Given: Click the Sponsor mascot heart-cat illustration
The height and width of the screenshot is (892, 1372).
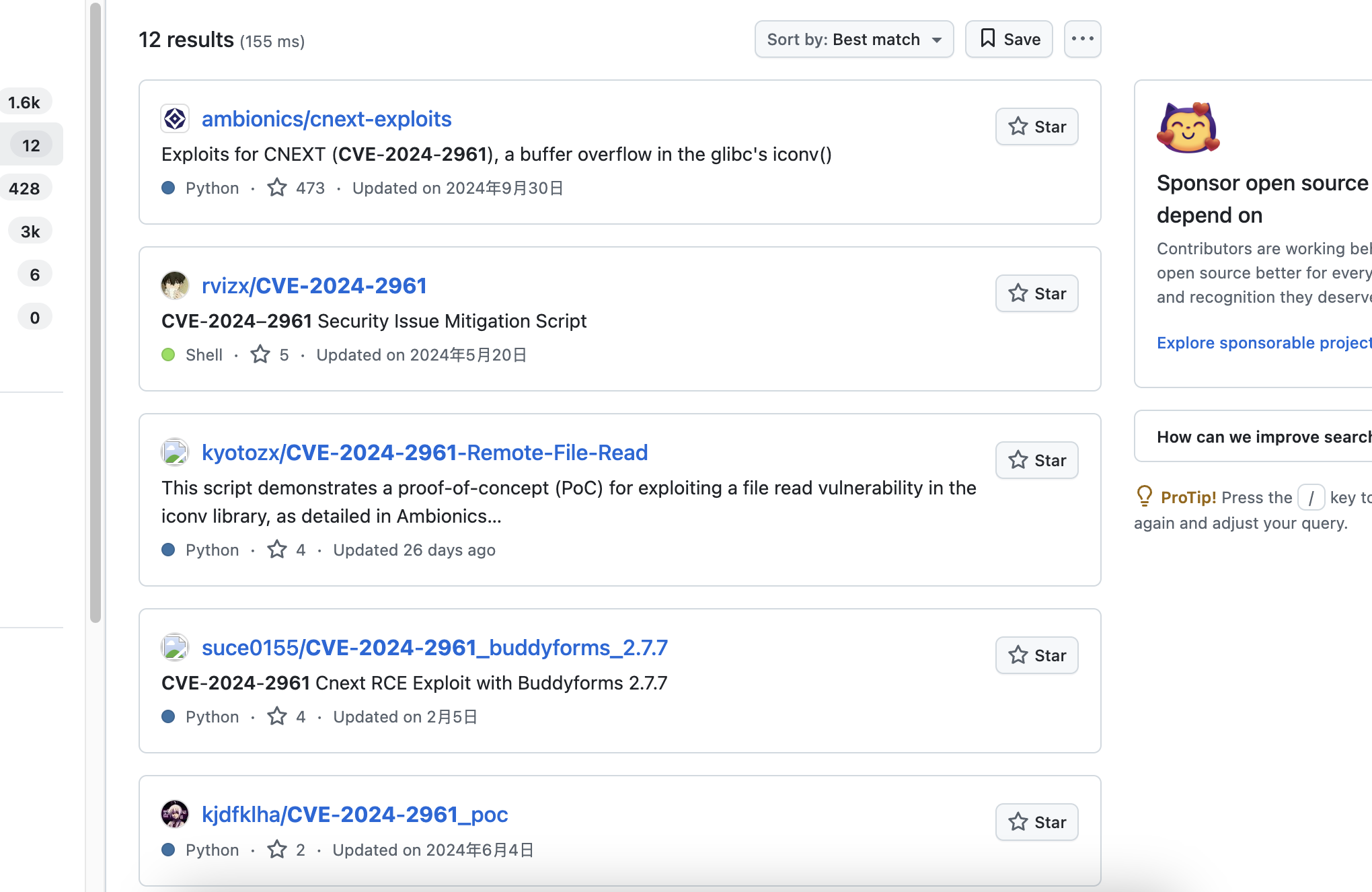Looking at the screenshot, I should click(x=1188, y=128).
